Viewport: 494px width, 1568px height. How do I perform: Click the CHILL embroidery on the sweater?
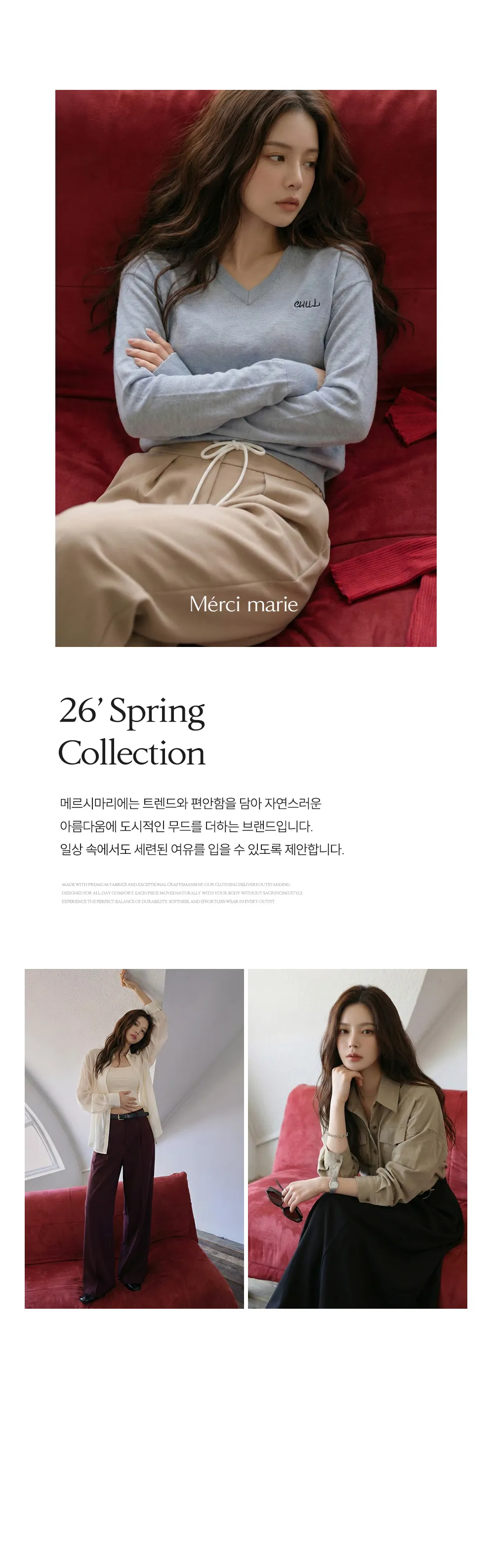click(306, 303)
